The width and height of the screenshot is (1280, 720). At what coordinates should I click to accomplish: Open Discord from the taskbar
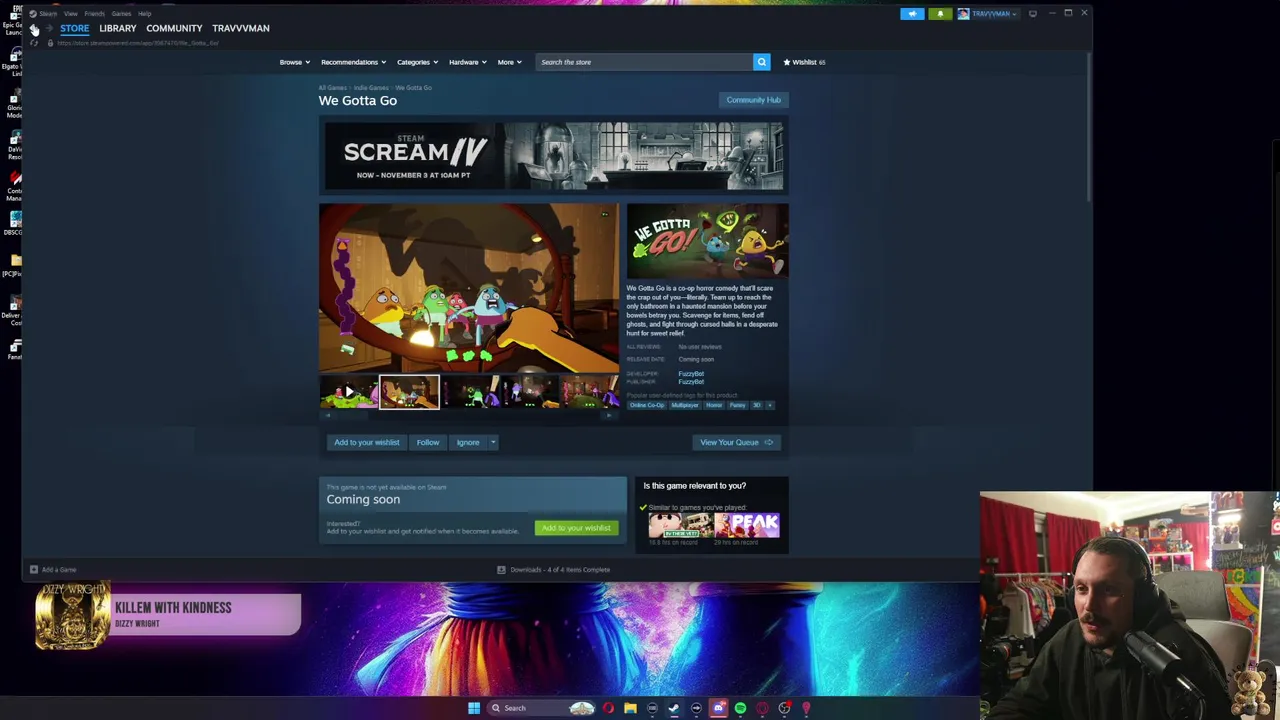[718, 708]
